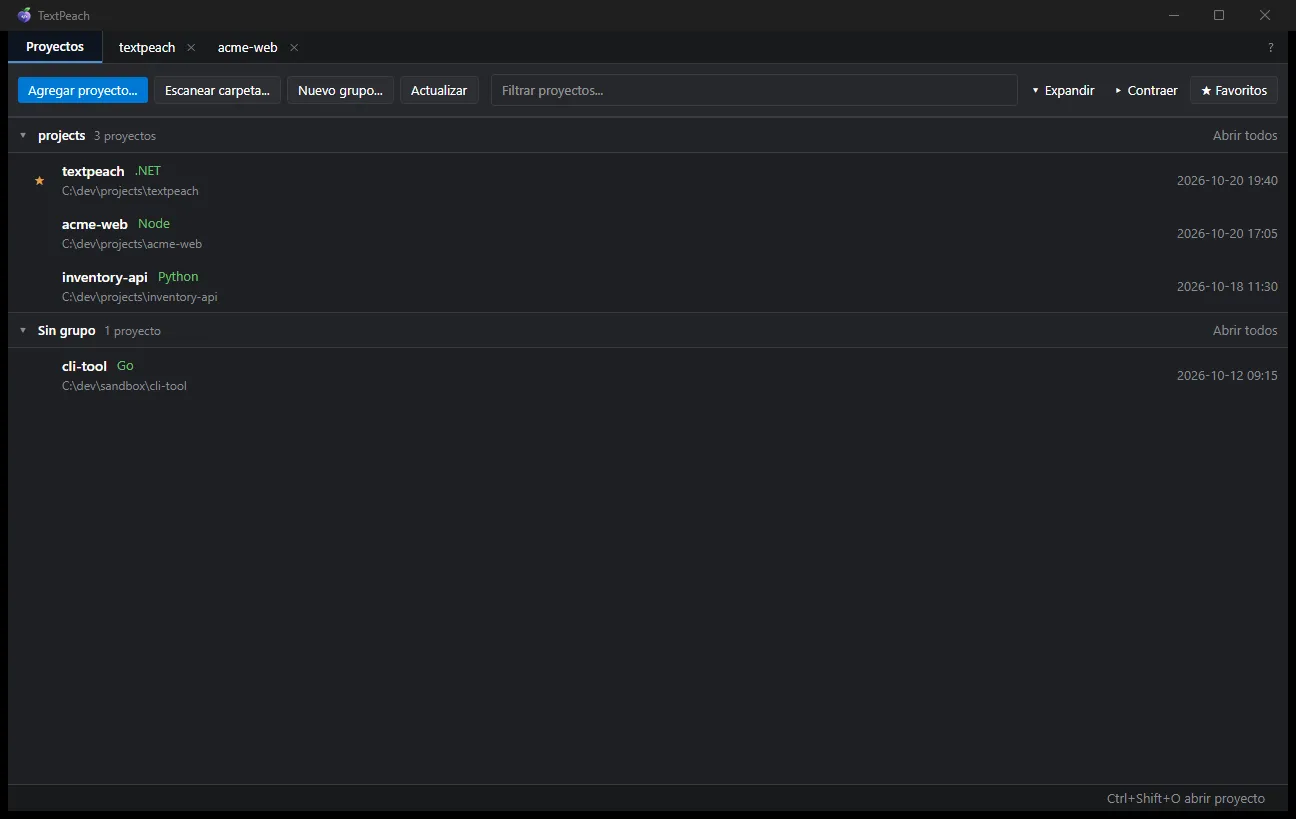Close the textpeach tab
1296x819 pixels.
click(191, 48)
